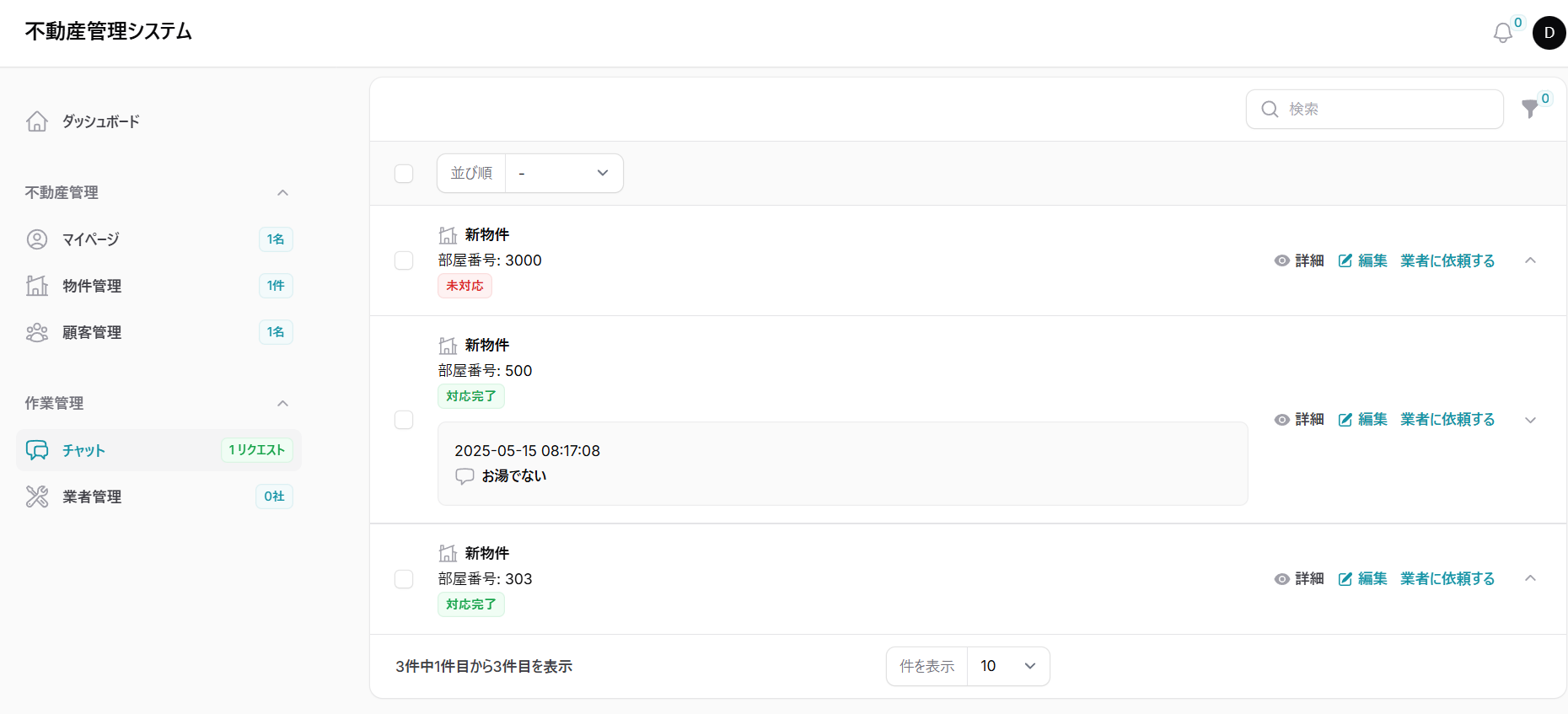Click the 顧客管理 group icon
1568x714 pixels.
pyautogui.click(x=37, y=332)
